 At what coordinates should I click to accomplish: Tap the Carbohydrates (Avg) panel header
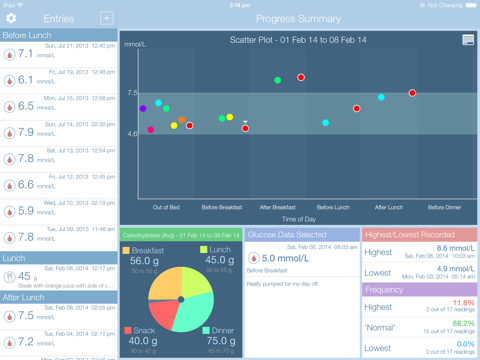181,235
